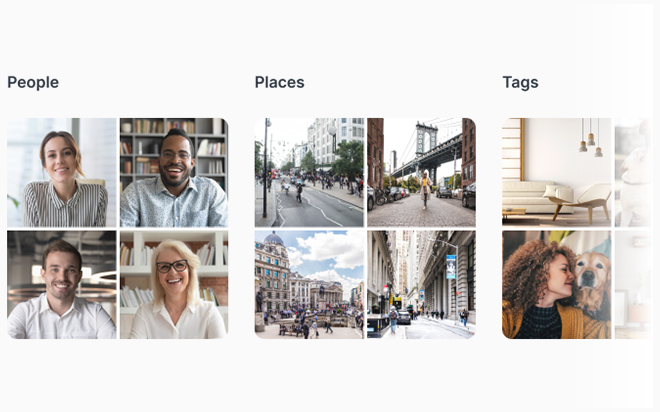Open street with cyclists photo

click(309, 173)
